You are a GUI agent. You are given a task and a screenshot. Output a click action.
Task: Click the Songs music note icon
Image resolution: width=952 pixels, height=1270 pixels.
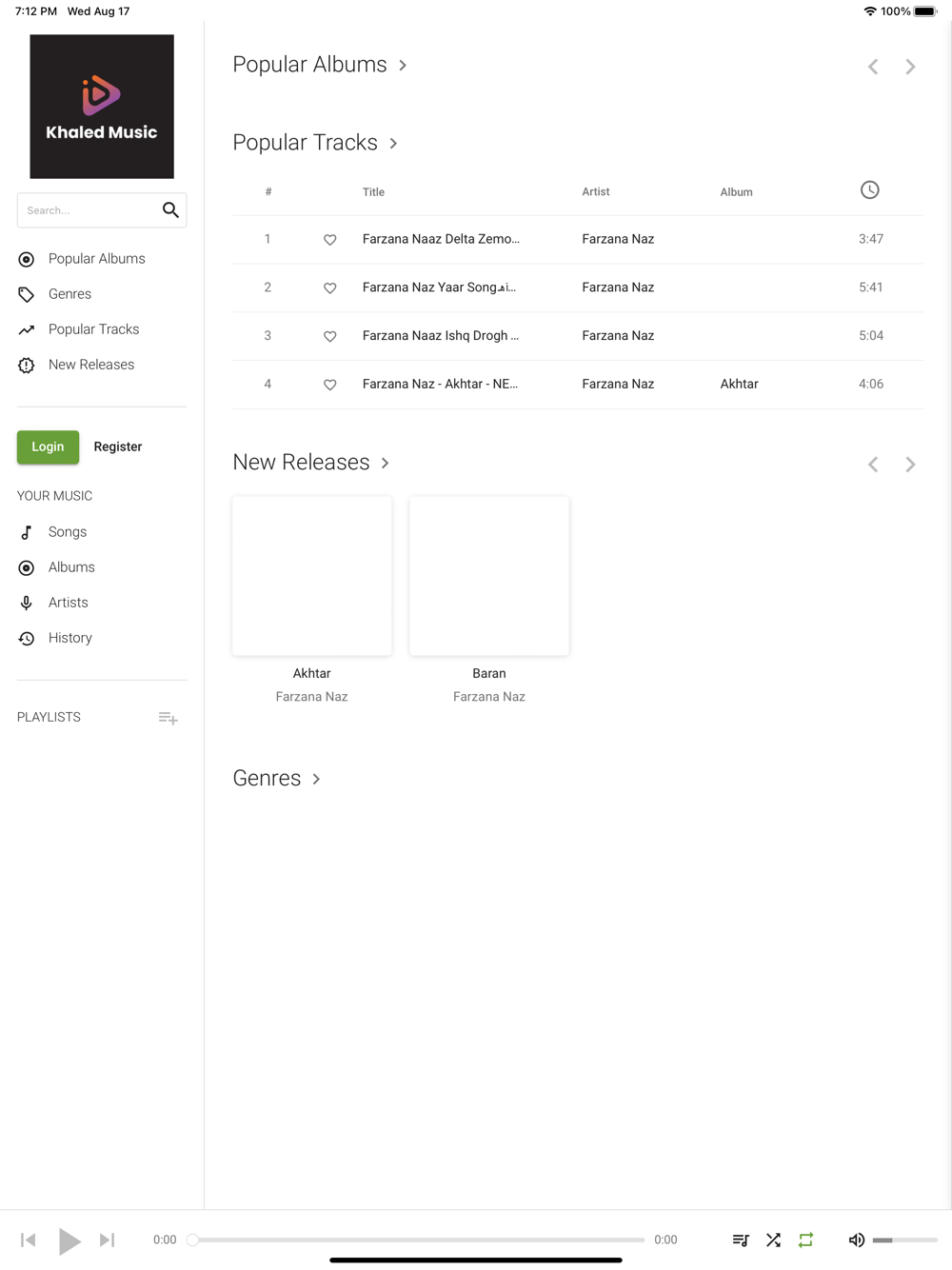[x=27, y=532]
